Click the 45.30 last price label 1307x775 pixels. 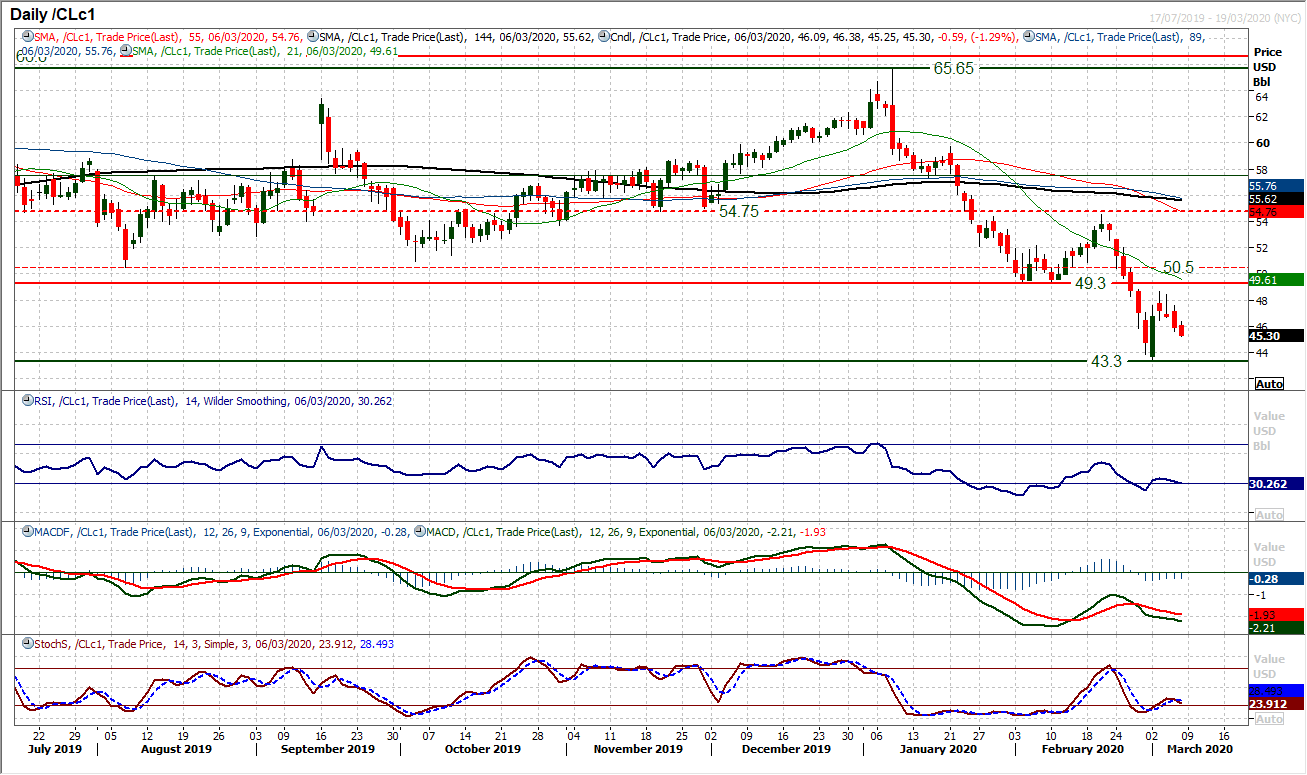(1268, 336)
